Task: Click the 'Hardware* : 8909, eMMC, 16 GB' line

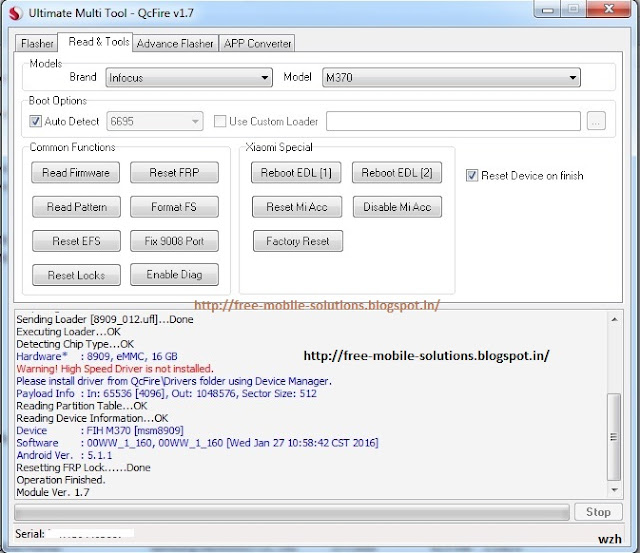Action: (97, 356)
